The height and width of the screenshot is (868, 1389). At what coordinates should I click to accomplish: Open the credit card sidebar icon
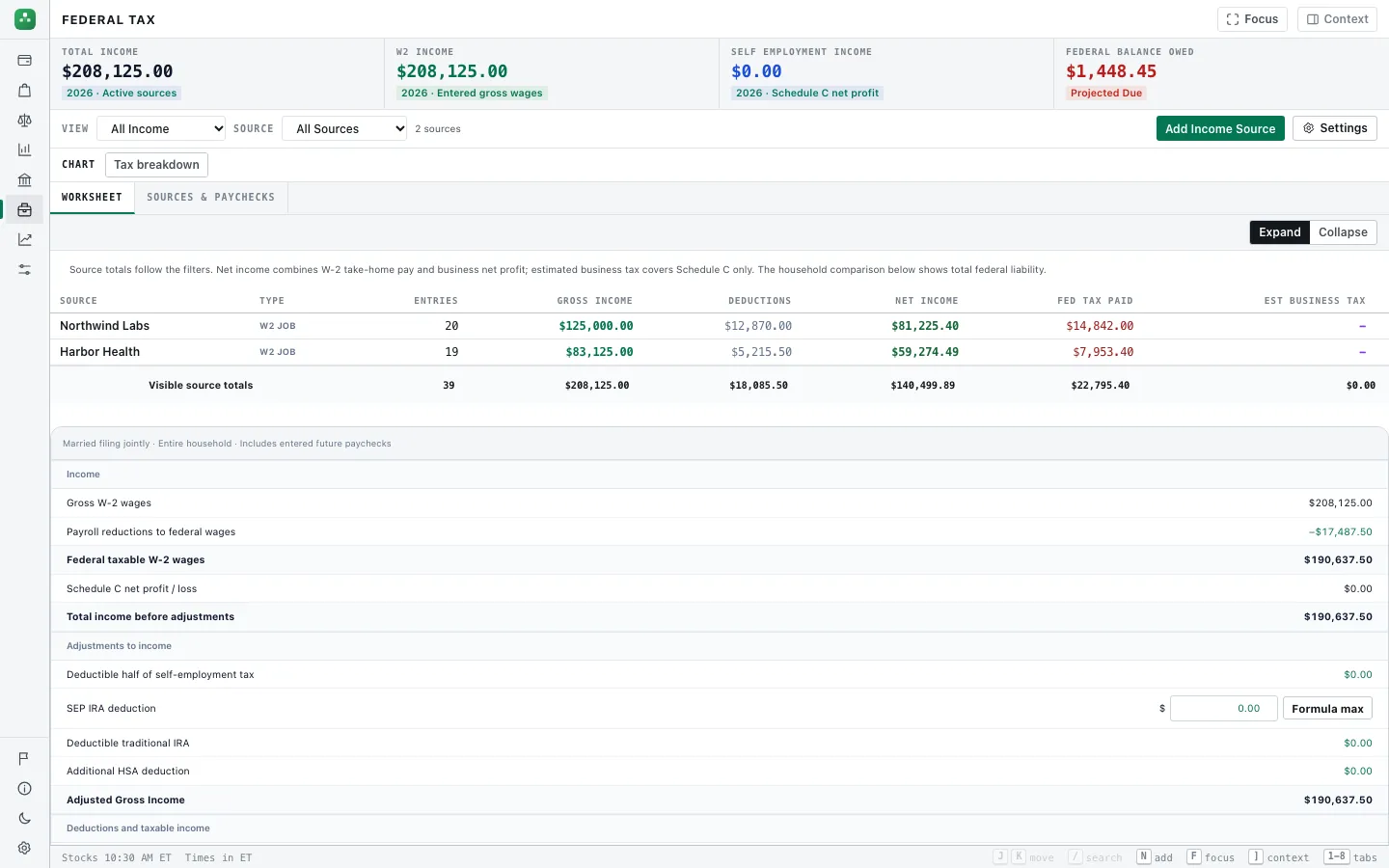tap(25, 61)
